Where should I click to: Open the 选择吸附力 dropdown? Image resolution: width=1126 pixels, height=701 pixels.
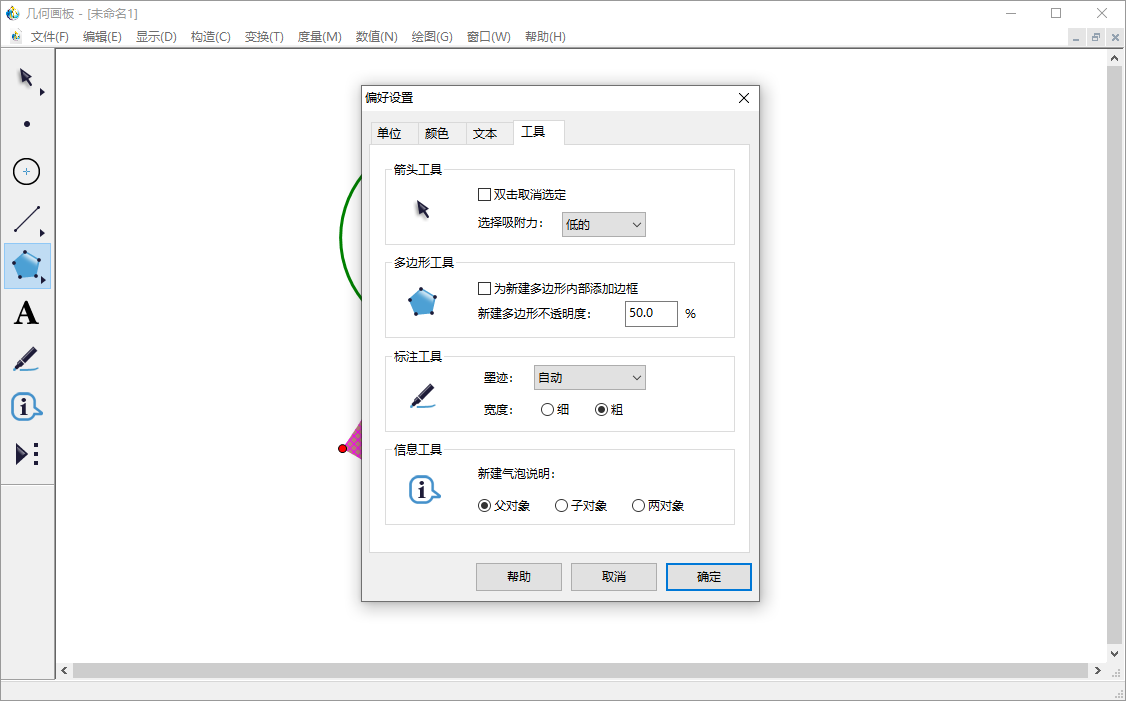[603, 224]
